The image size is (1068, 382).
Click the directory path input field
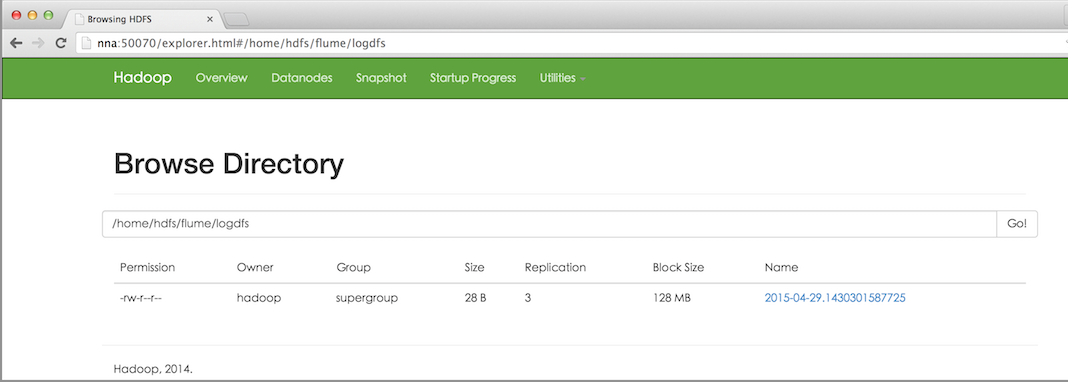[x=549, y=224]
